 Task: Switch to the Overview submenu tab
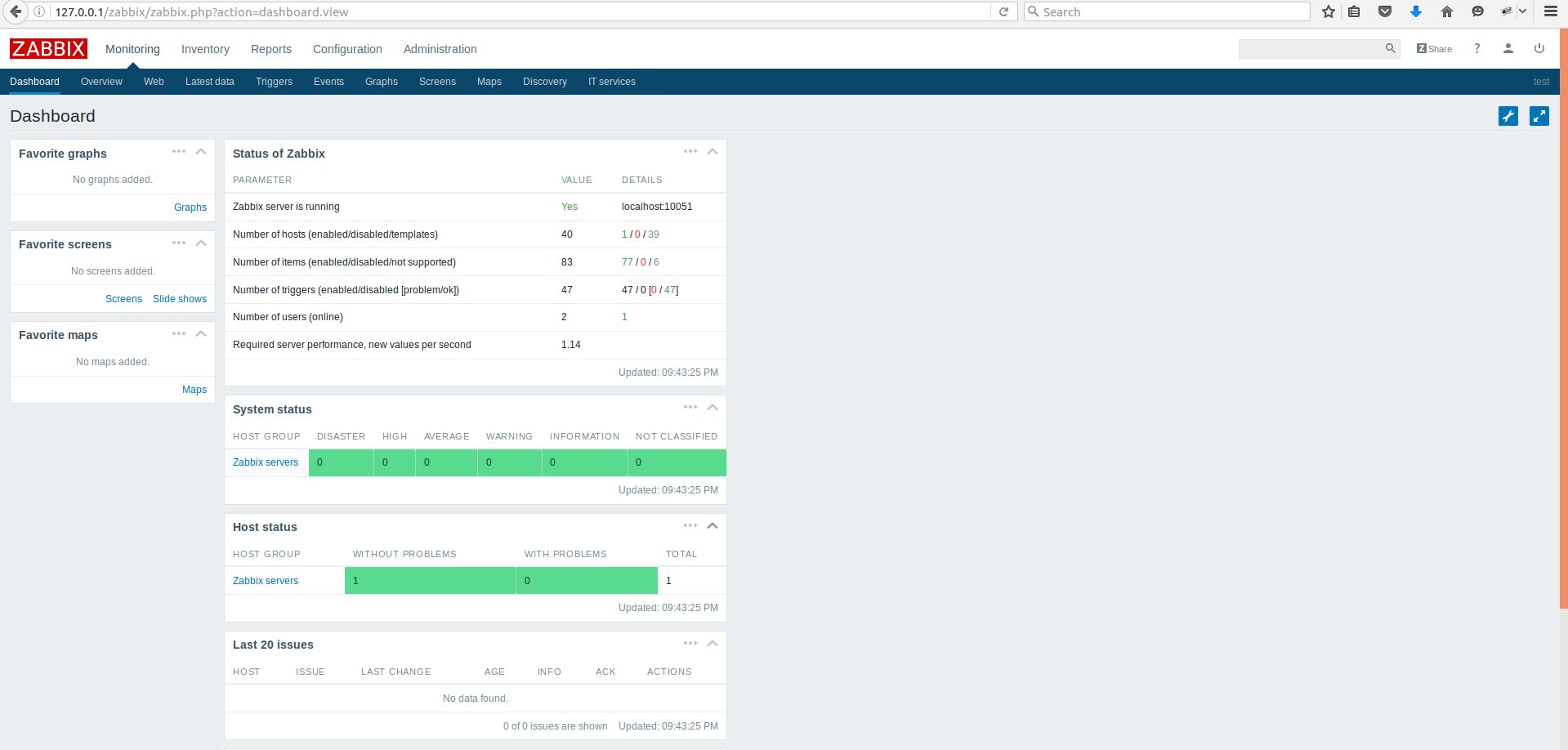pyautogui.click(x=101, y=82)
